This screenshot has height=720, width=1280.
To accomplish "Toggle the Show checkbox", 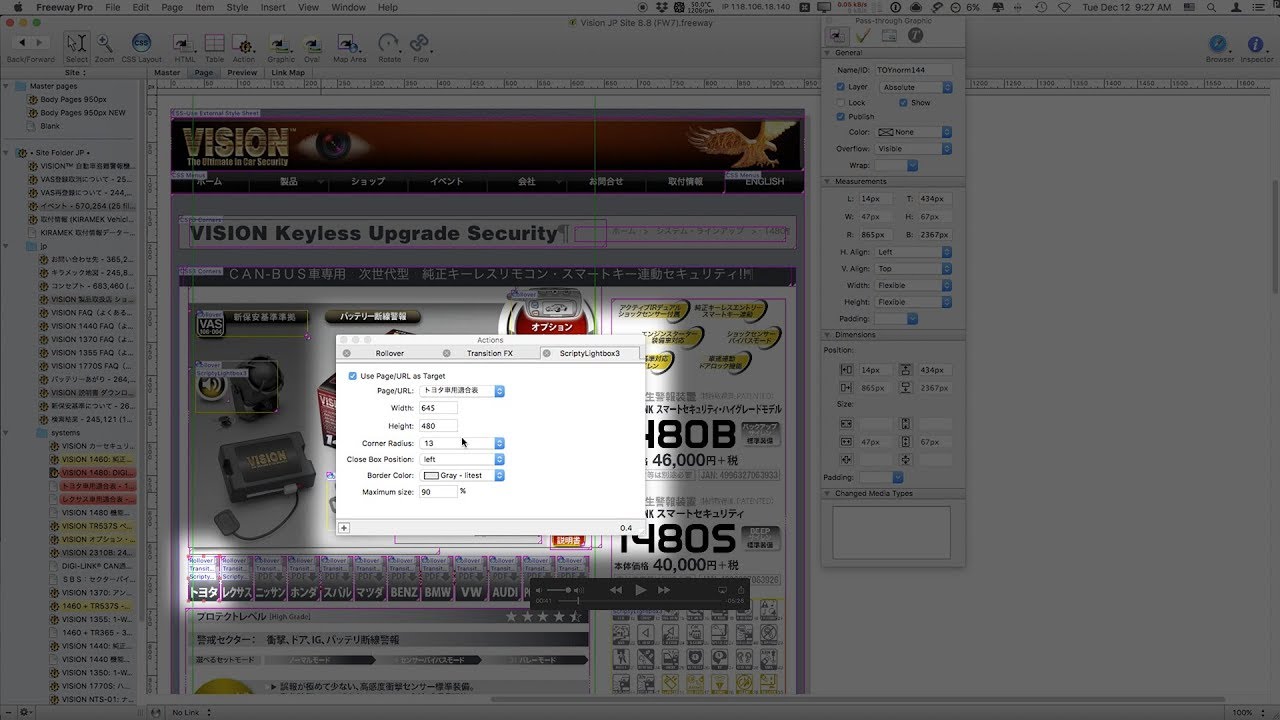I will (x=903, y=102).
